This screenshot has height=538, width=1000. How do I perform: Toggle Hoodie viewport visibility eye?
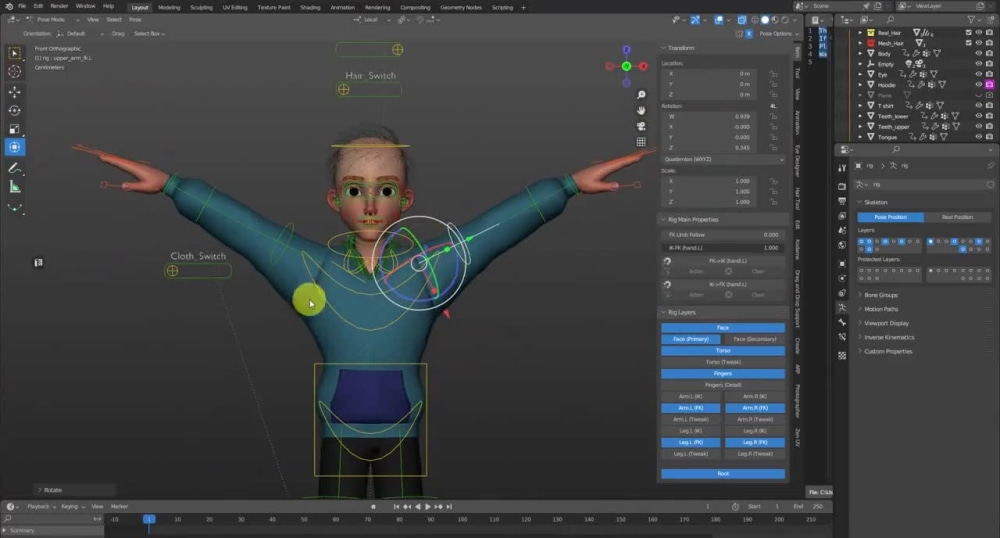click(979, 85)
